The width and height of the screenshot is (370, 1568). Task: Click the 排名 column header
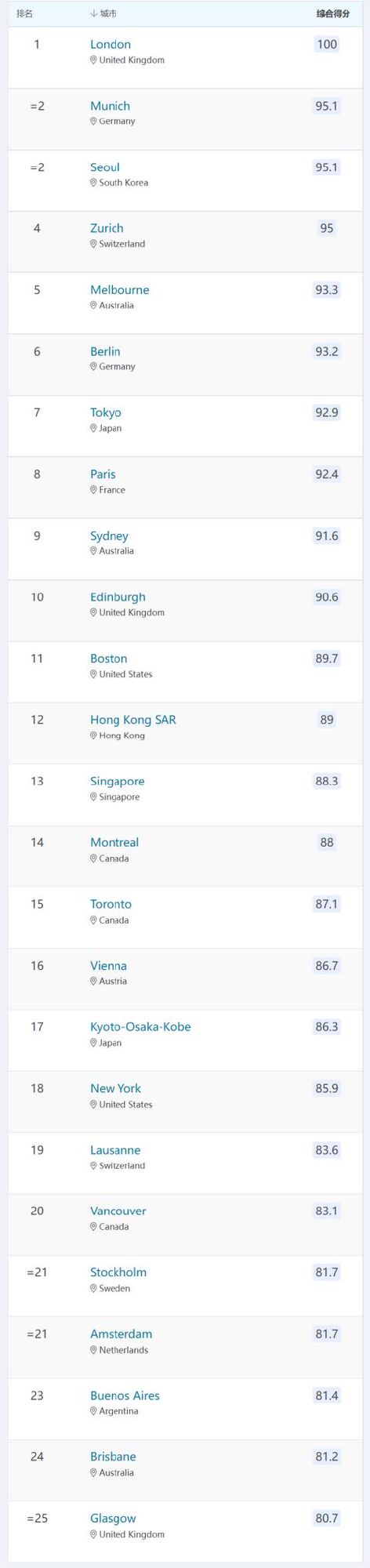(25, 14)
